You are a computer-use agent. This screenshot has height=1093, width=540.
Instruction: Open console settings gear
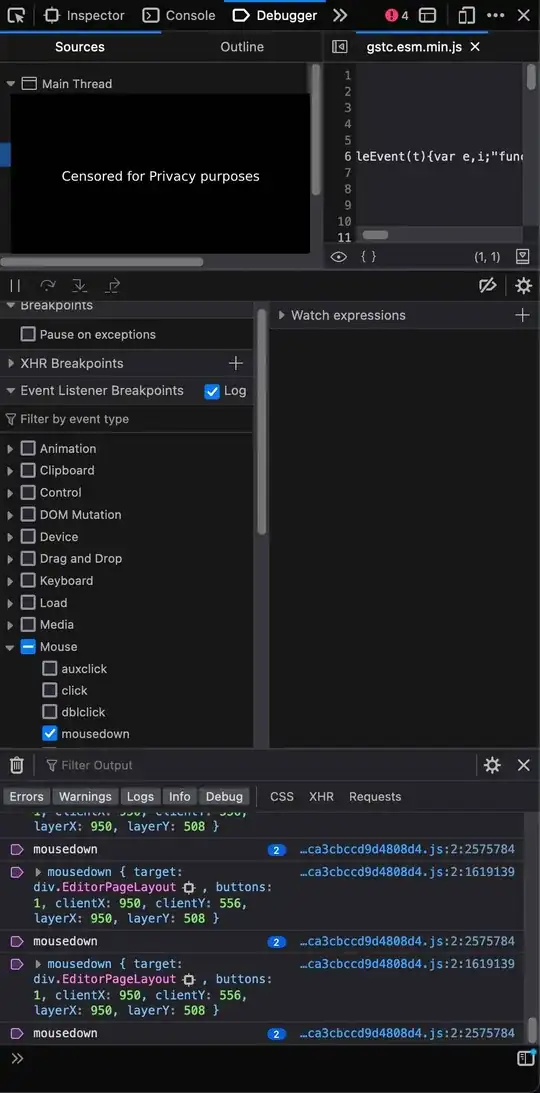(x=492, y=765)
